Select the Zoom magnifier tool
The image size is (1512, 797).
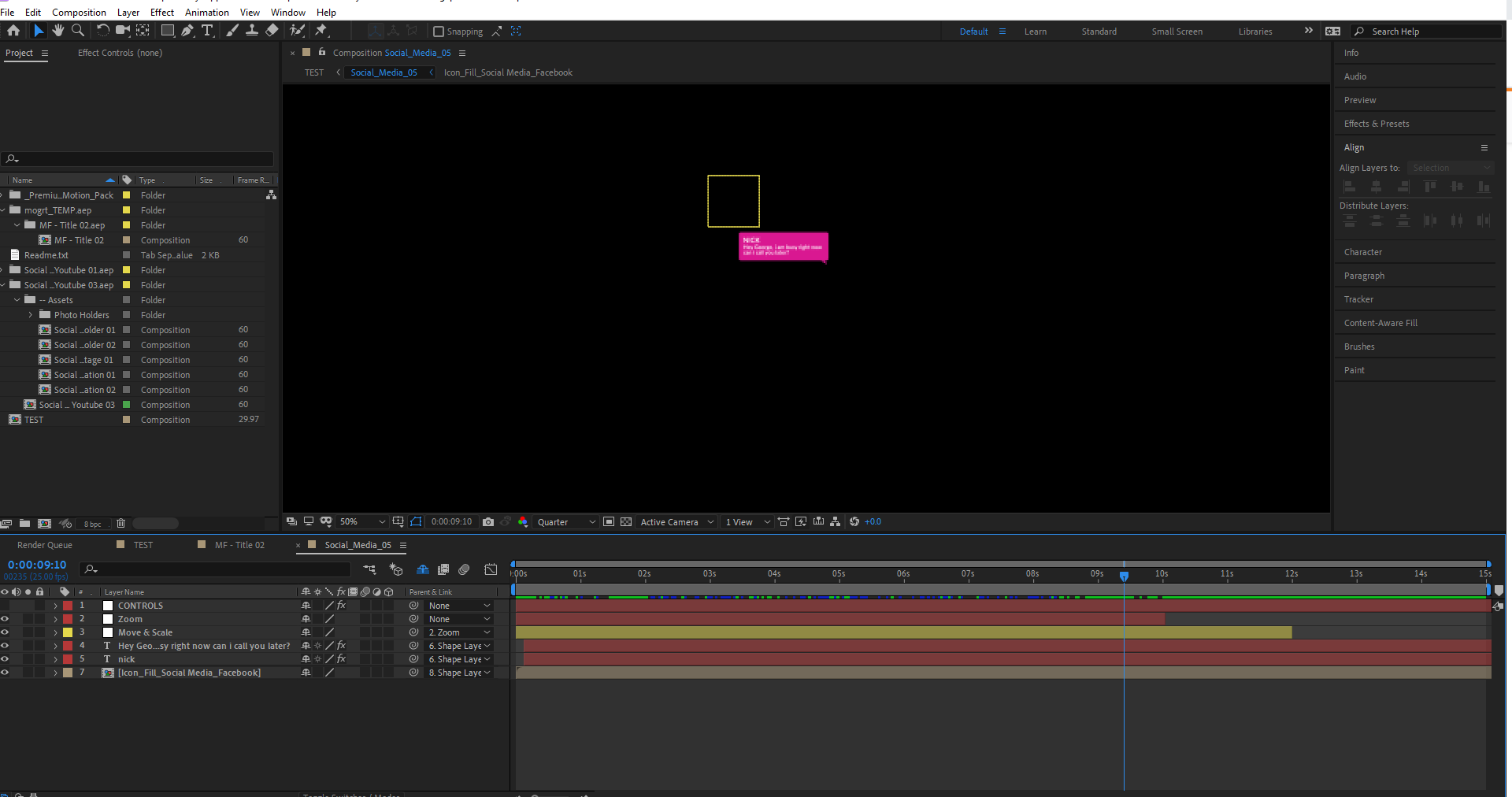[78, 31]
